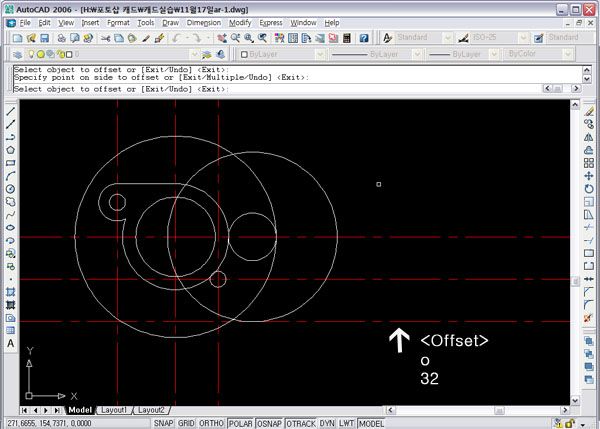This screenshot has height=429, width=600.
Task: Select the Trim tool
Action: [x=589, y=228]
